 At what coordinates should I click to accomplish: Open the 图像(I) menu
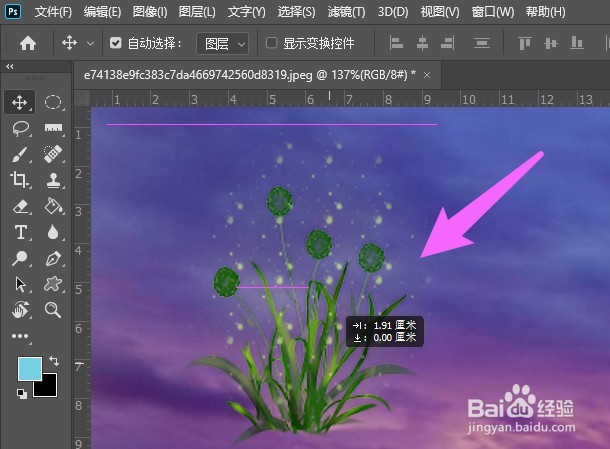click(150, 12)
